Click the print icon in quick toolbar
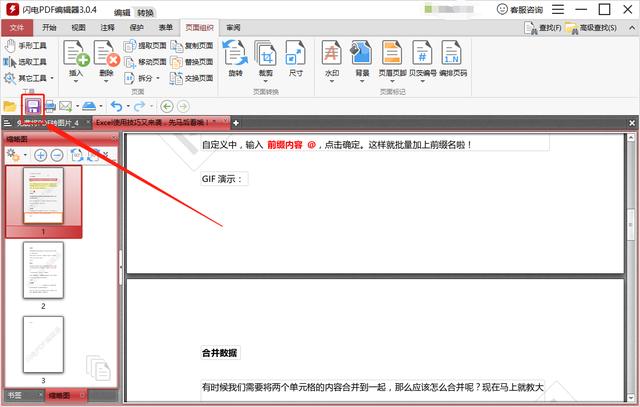This screenshot has height=407, width=640. click(49, 106)
